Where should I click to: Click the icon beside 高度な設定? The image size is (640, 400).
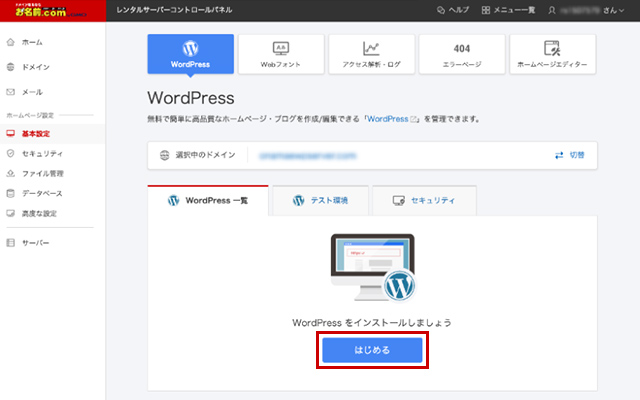click(11, 213)
